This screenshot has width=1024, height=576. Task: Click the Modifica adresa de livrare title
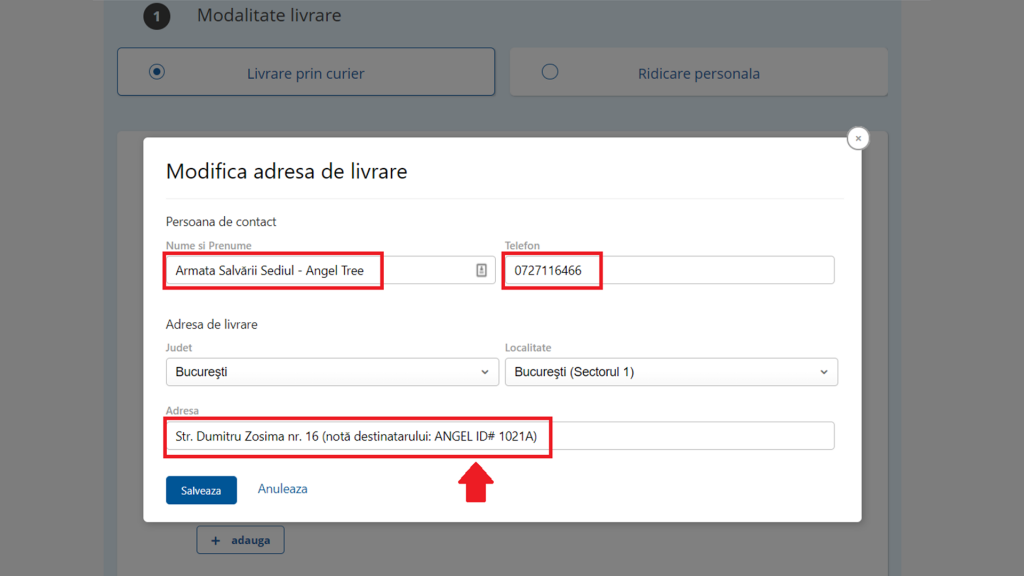[287, 171]
